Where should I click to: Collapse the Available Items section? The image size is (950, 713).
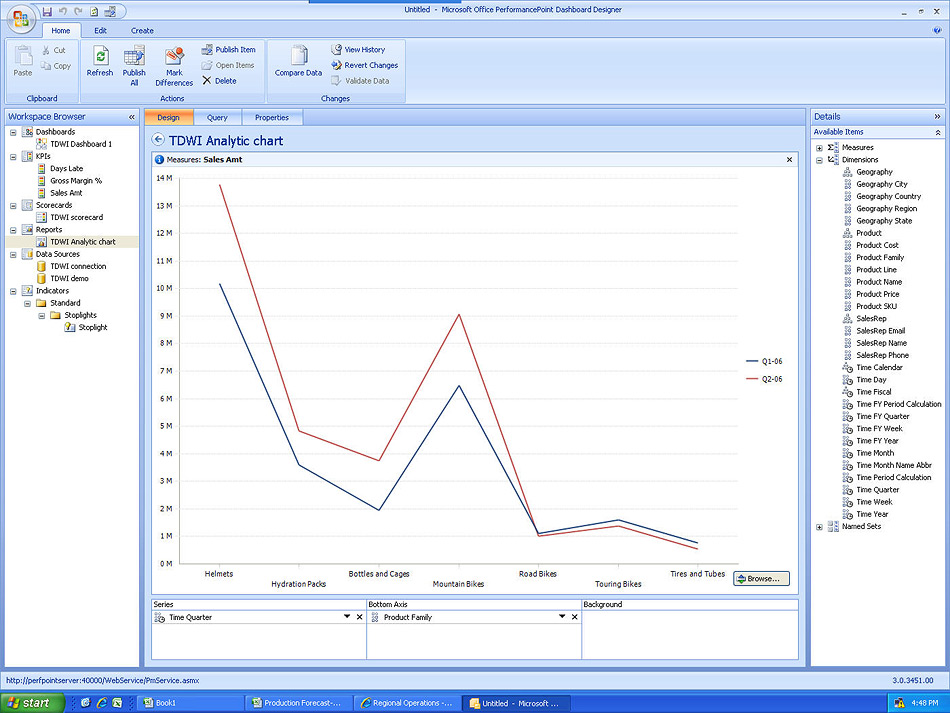point(937,132)
